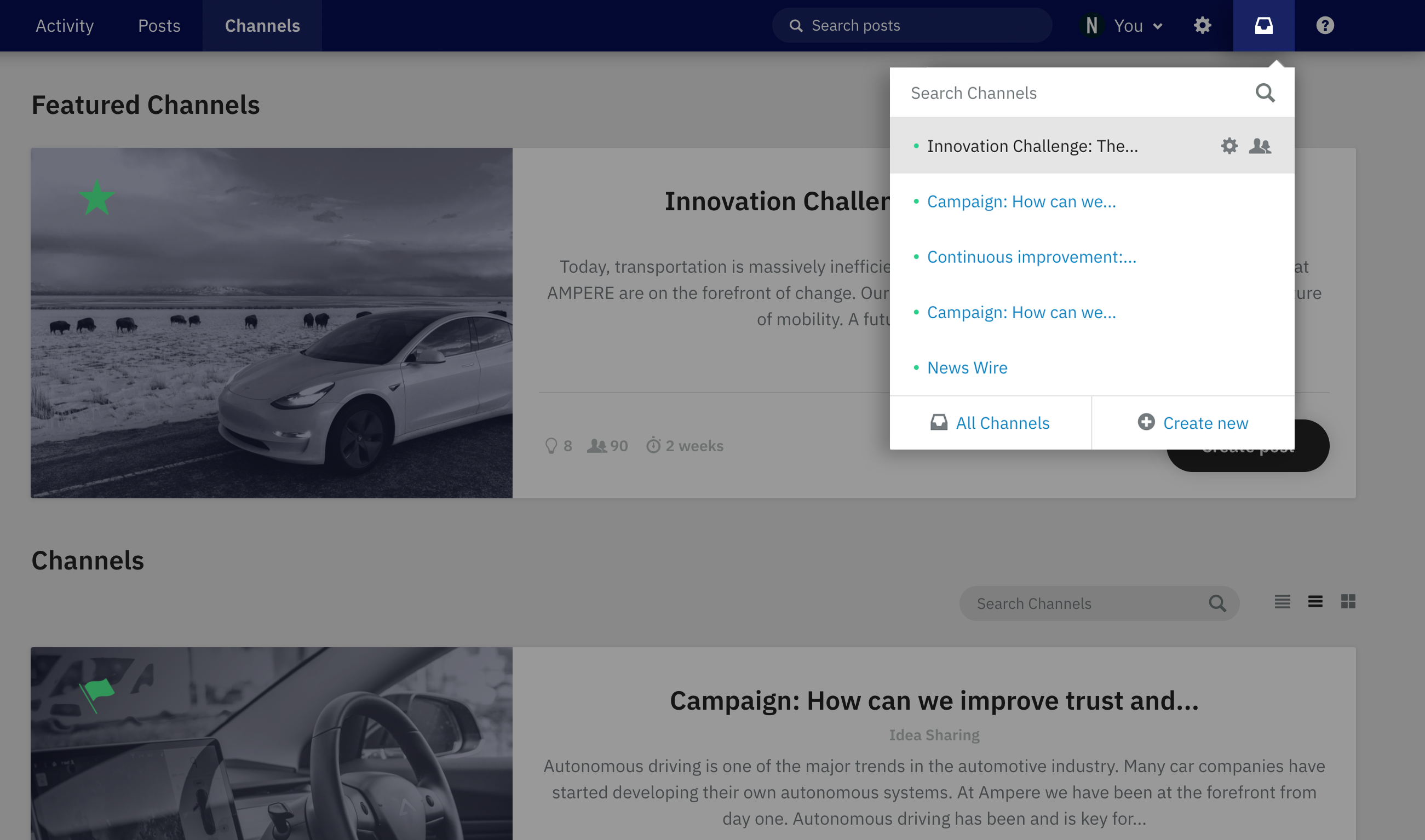
Task: Open Campaign: How can we improve trust title
Action: pos(934,701)
